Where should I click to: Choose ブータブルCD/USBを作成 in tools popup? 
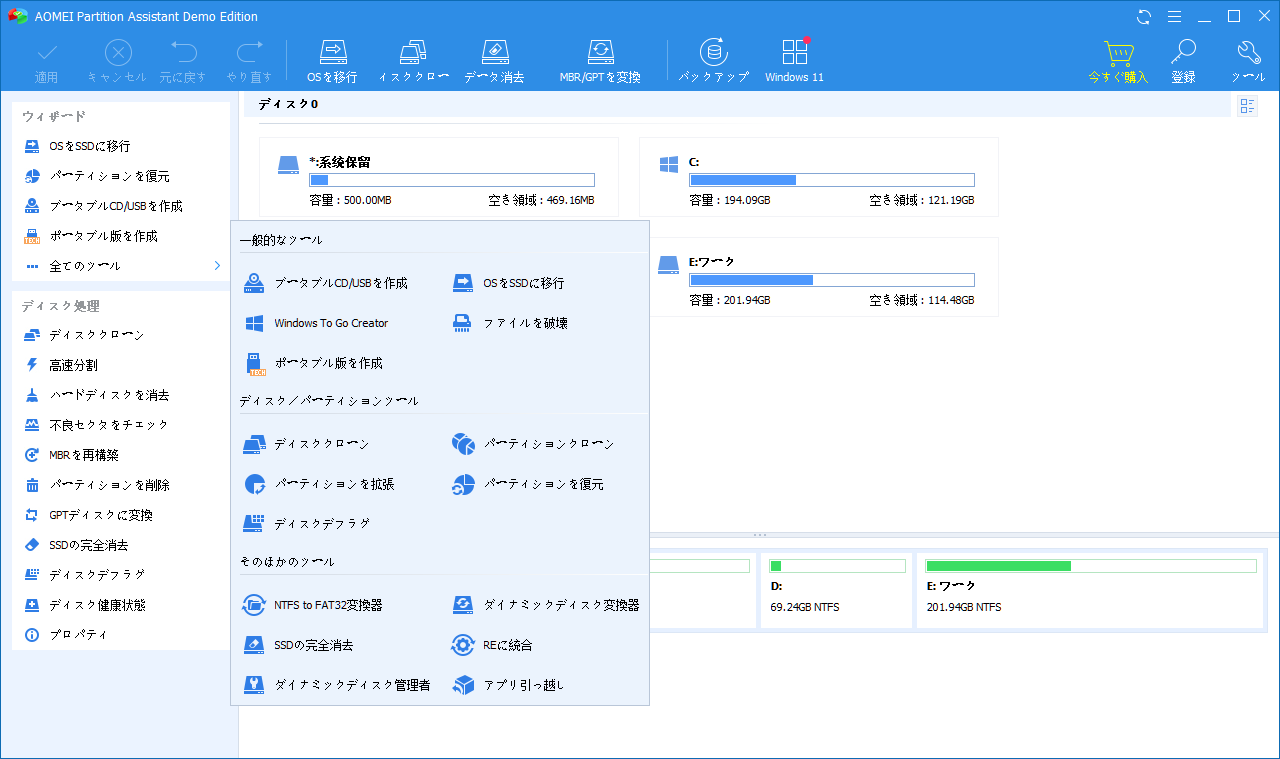point(327,283)
